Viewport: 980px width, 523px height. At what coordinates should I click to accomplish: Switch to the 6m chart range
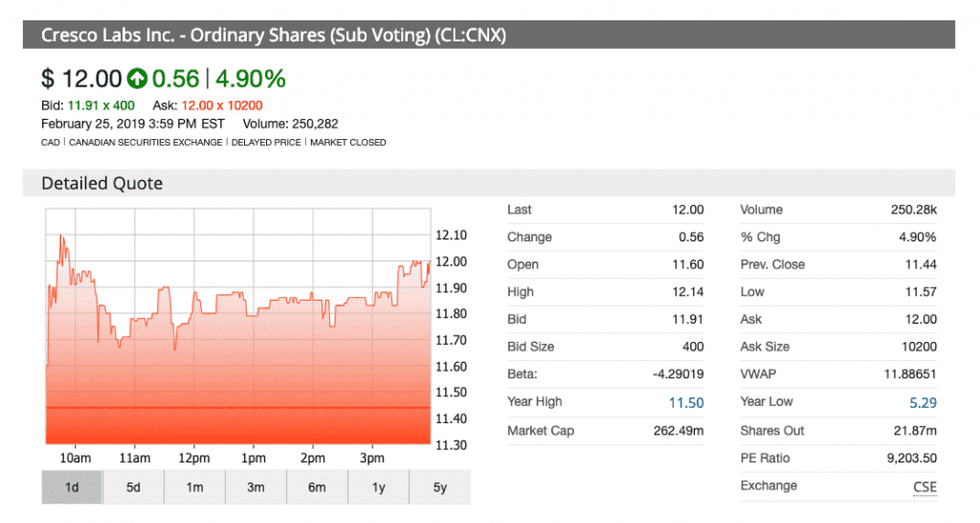click(316, 487)
